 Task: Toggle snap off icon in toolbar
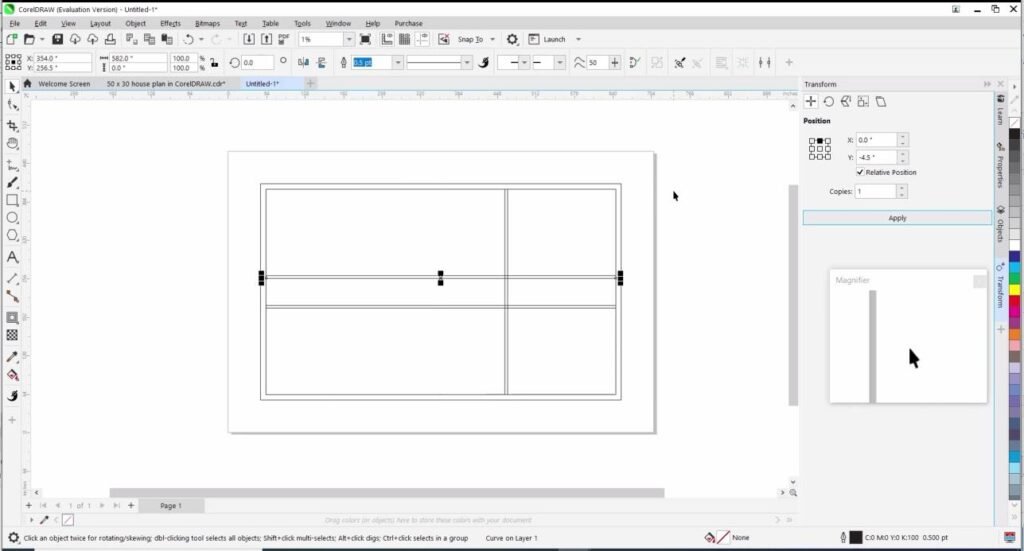443,39
